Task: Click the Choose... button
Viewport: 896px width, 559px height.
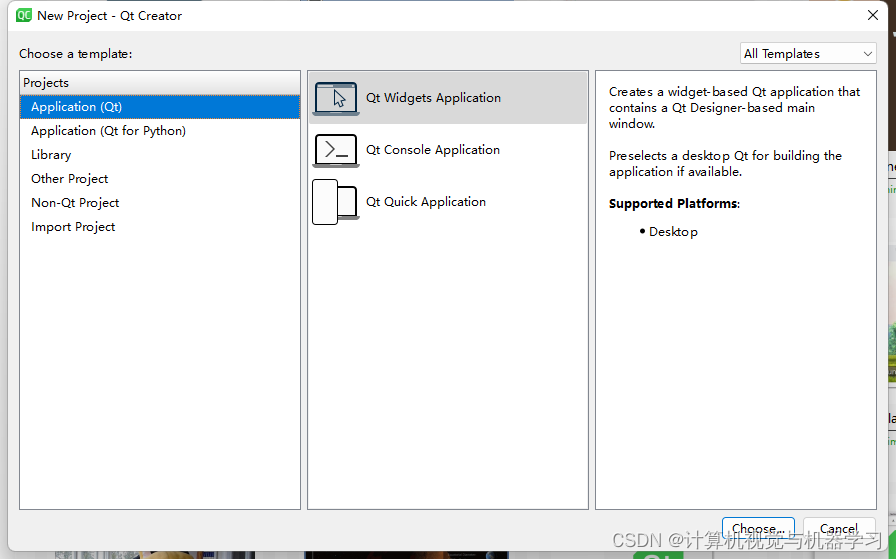Action: tap(758, 529)
